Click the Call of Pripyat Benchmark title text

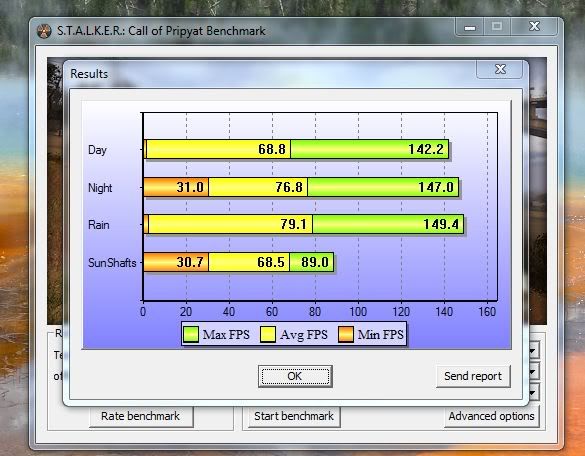pos(161,31)
